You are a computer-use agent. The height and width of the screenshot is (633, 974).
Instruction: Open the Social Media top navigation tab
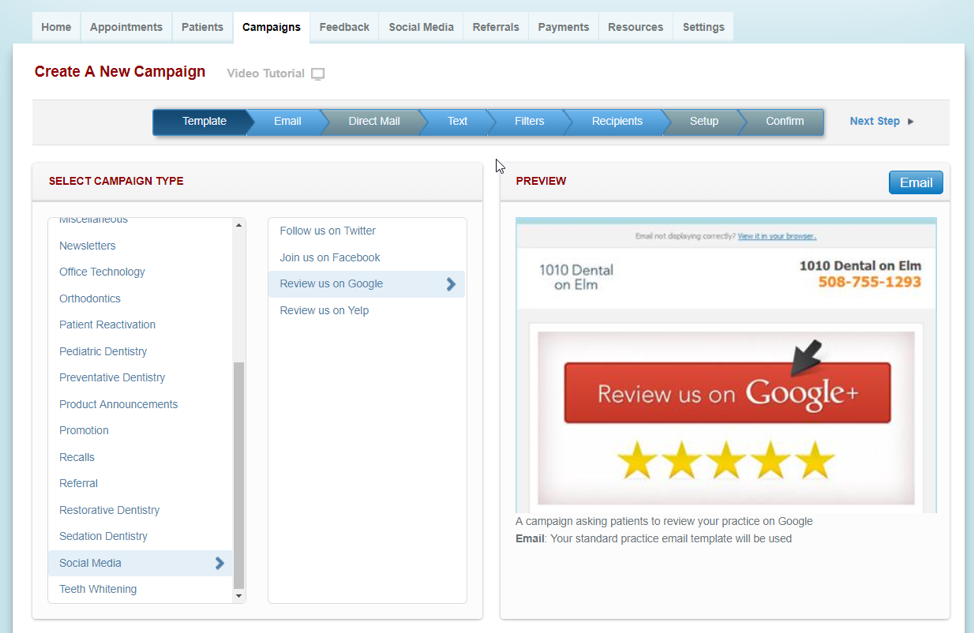[421, 27]
